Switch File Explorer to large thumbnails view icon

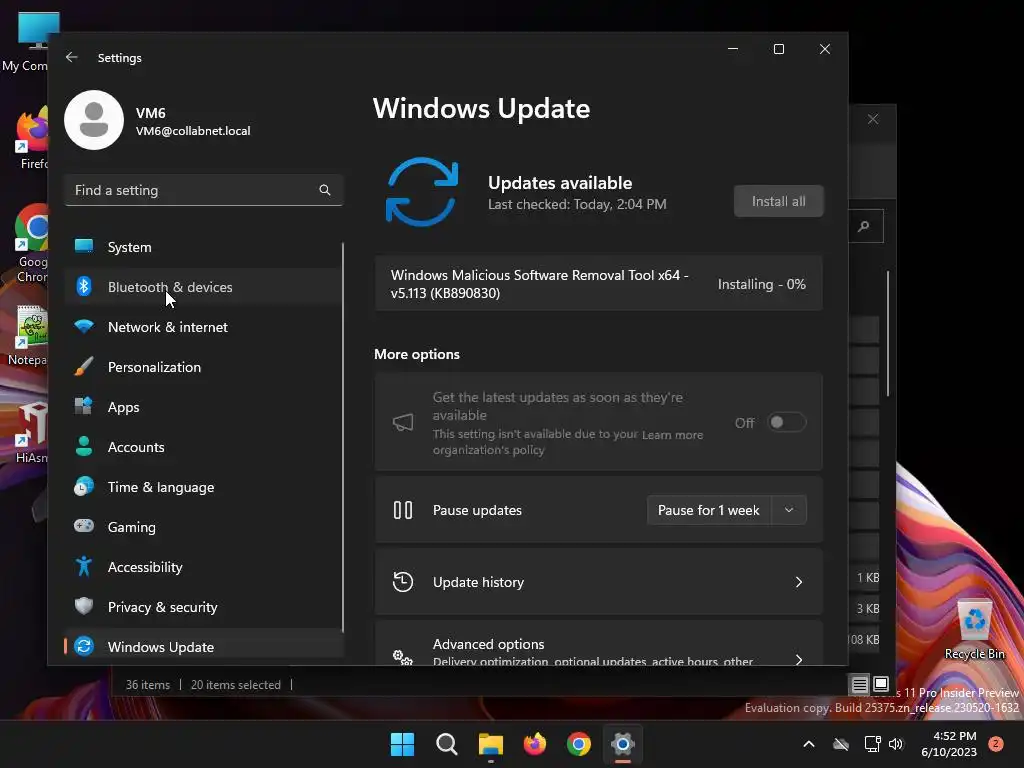click(x=880, y=684)
